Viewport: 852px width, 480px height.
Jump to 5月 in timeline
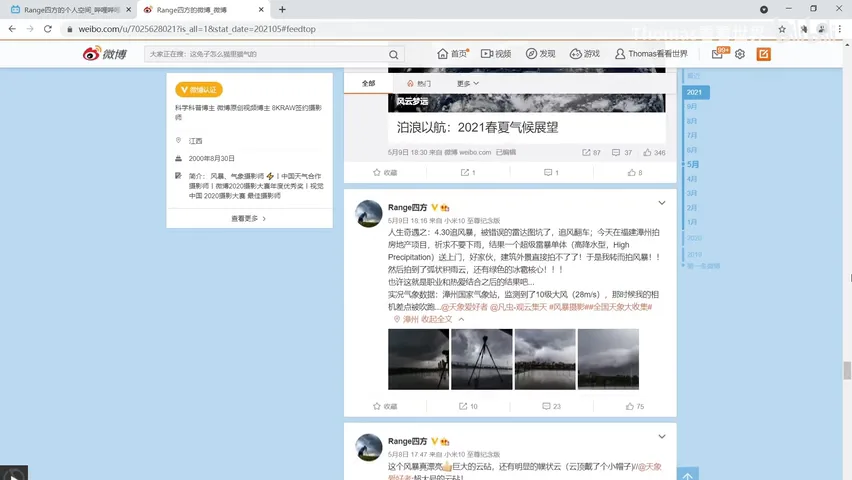(693, 164)
